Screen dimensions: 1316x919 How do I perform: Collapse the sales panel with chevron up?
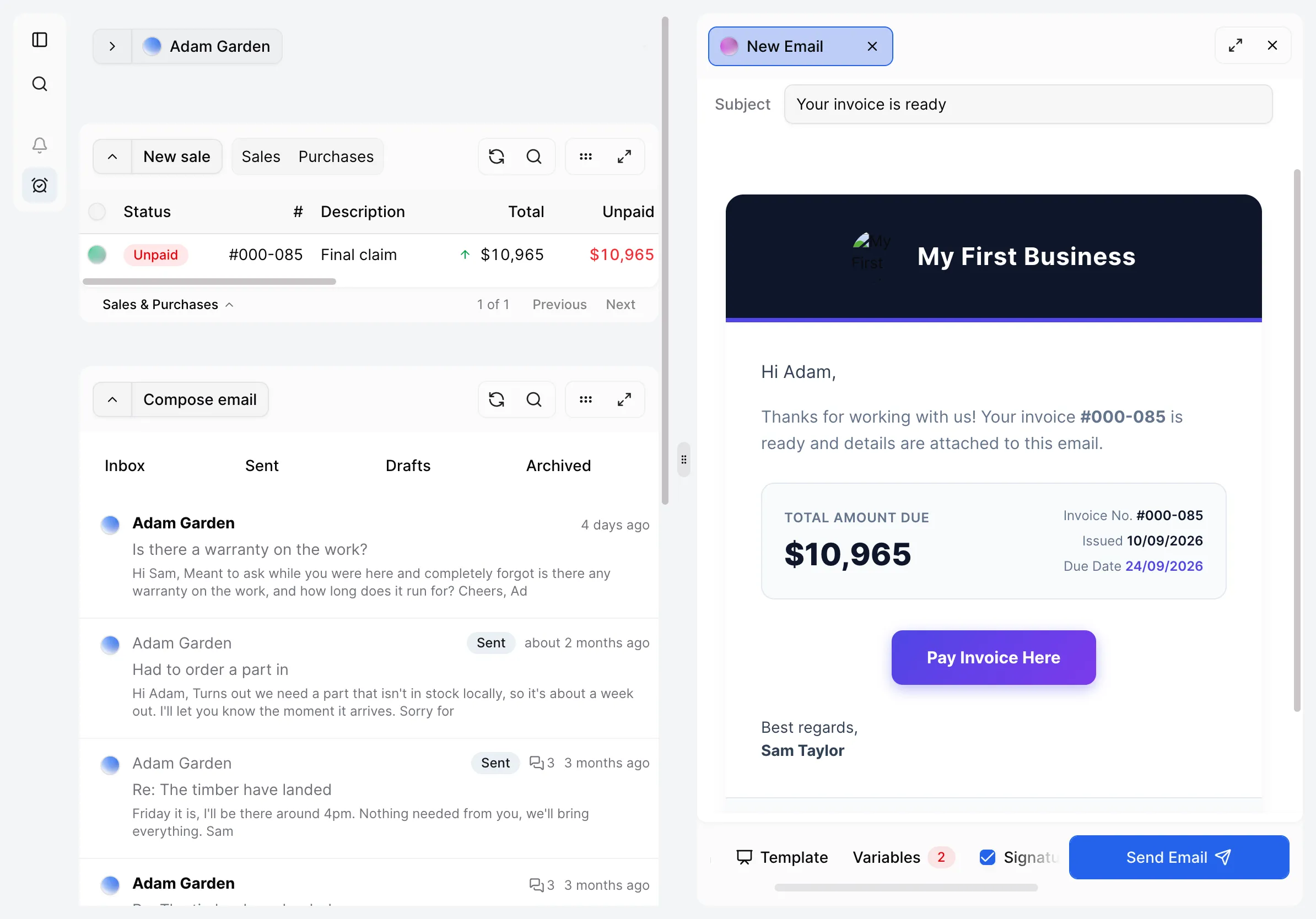coord(112,156)
